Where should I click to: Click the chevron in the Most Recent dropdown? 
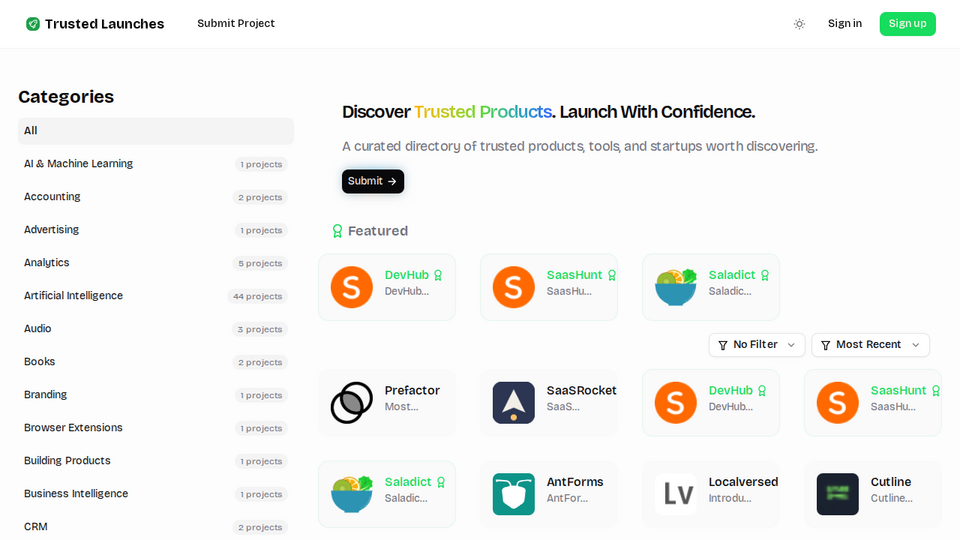(x=916, y=345)
